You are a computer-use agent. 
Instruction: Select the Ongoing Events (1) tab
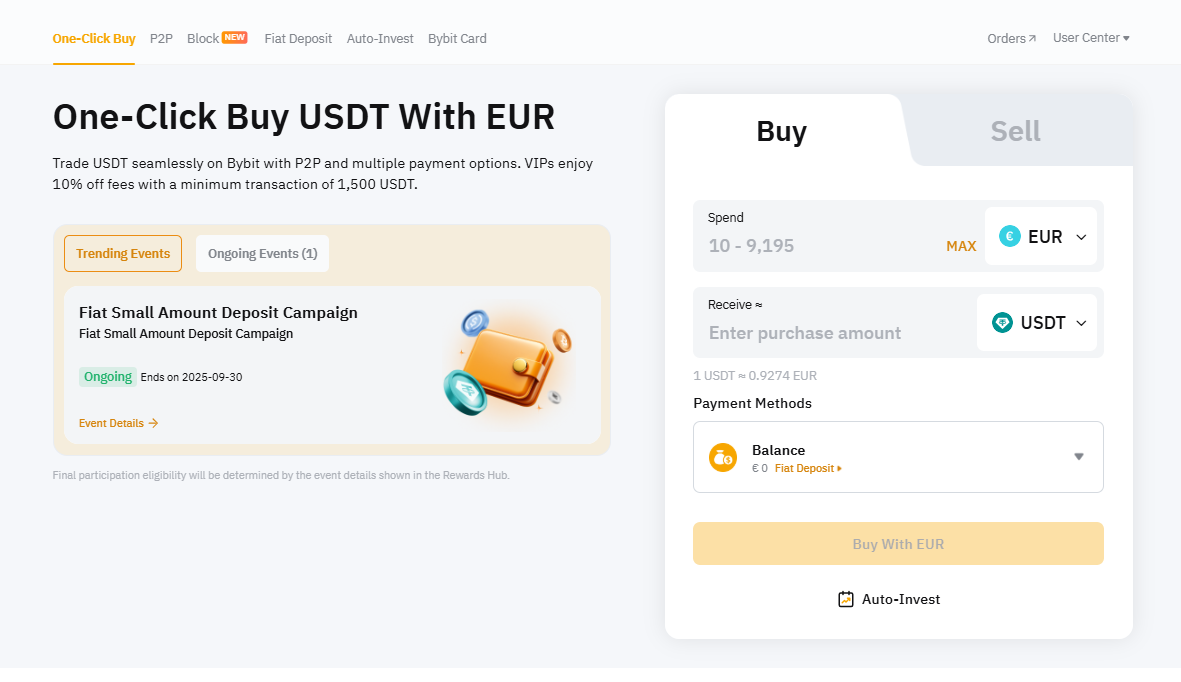point(262,253)
